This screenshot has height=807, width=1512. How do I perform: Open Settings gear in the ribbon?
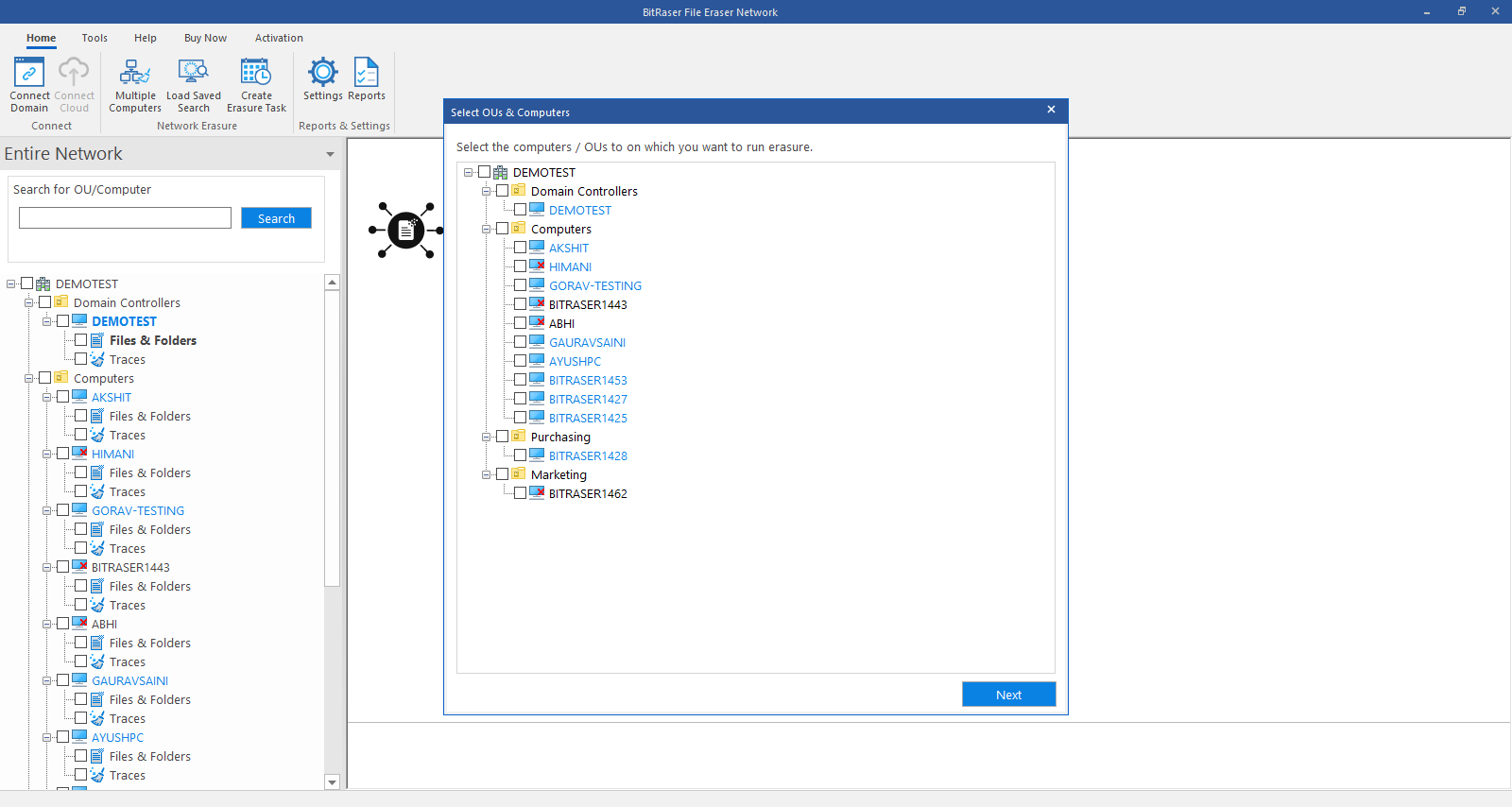[323, 79]
